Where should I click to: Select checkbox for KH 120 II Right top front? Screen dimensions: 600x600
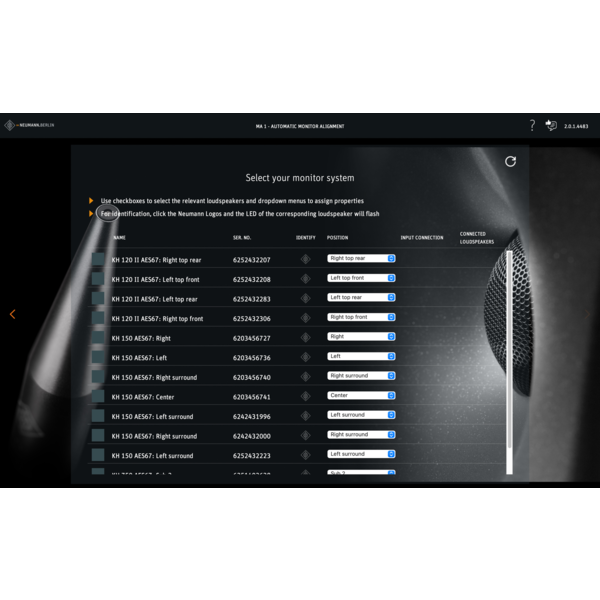(x=98, y=318)
